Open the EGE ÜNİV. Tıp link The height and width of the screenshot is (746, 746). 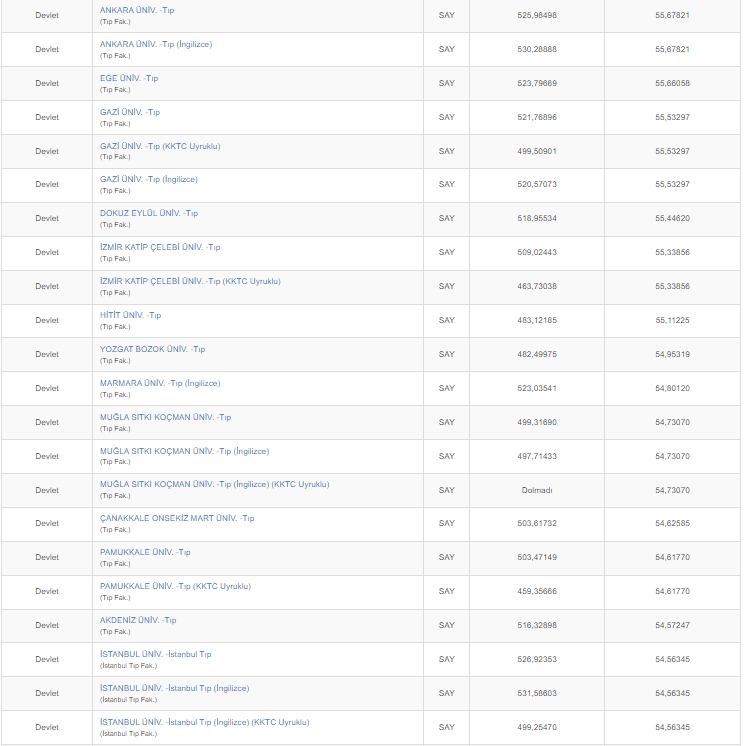pos(129,78)
